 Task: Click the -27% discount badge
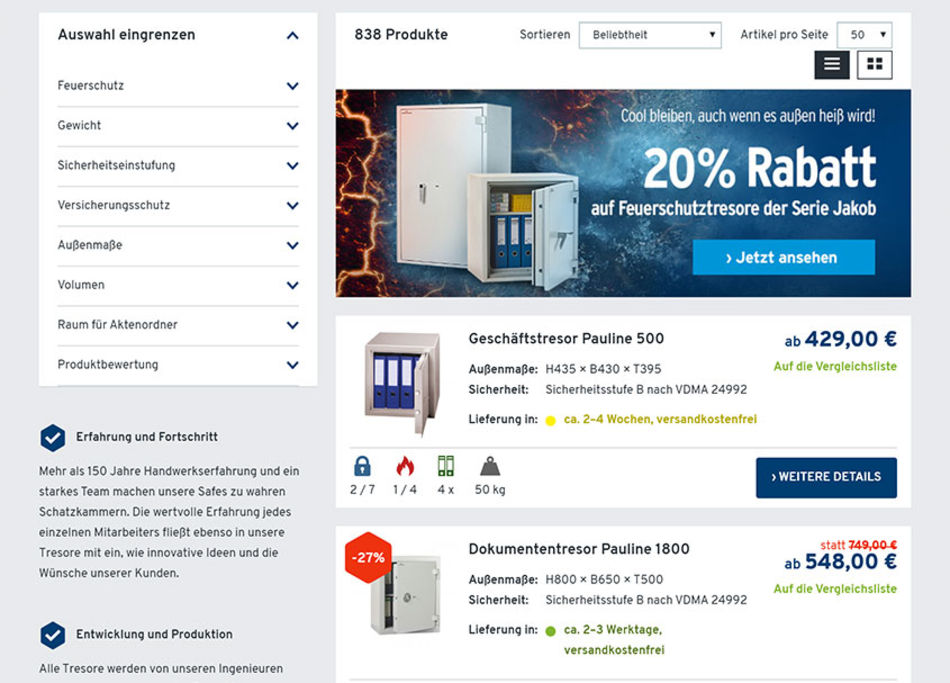coord(368,557)
